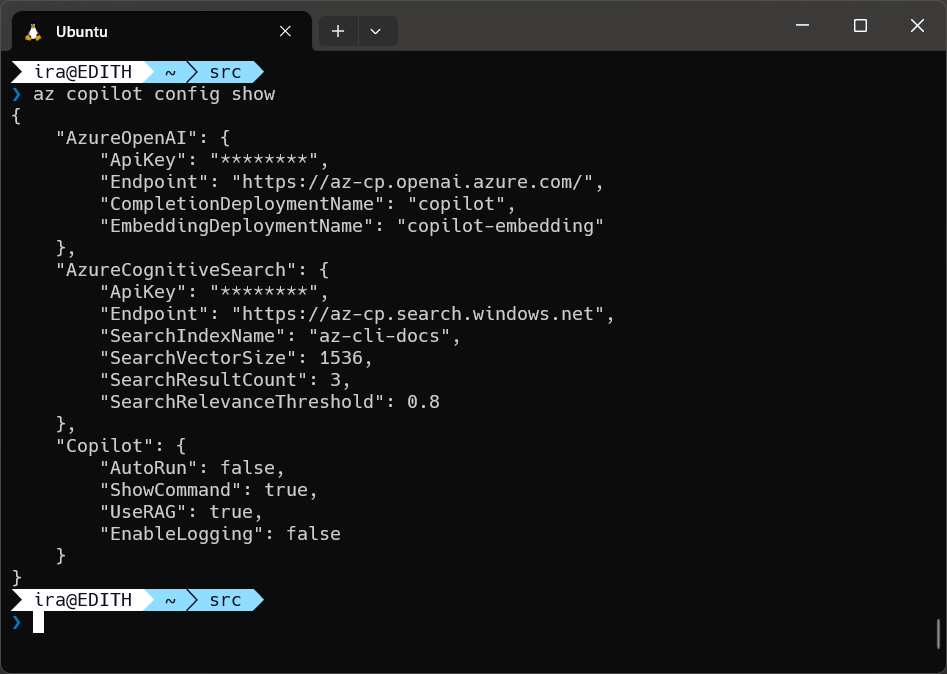Click the "CompletionDeploymentName" key
The height and width of the screenshot is (674, 947).
242,204
